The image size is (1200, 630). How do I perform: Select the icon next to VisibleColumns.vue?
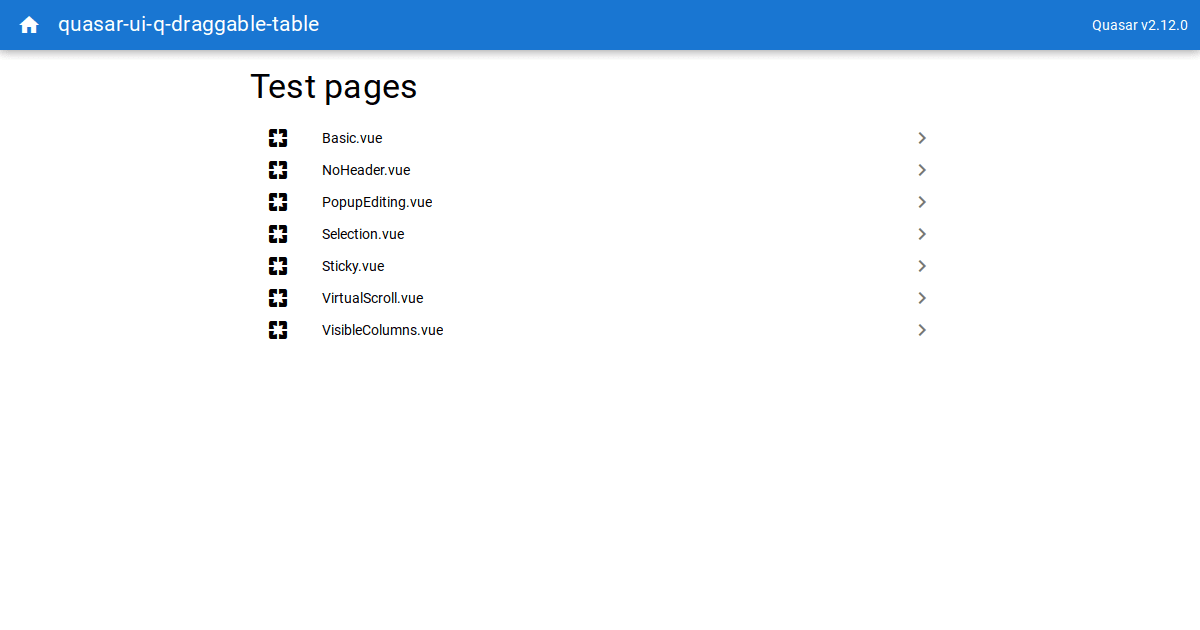coord(278,330)
